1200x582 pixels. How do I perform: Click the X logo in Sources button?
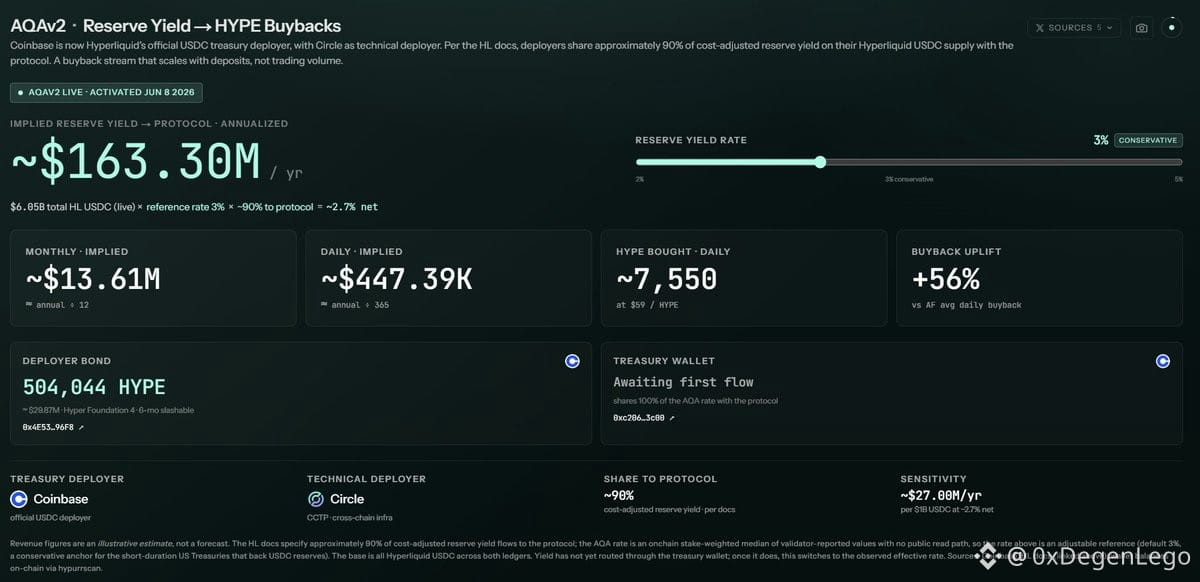[1040, 28]
